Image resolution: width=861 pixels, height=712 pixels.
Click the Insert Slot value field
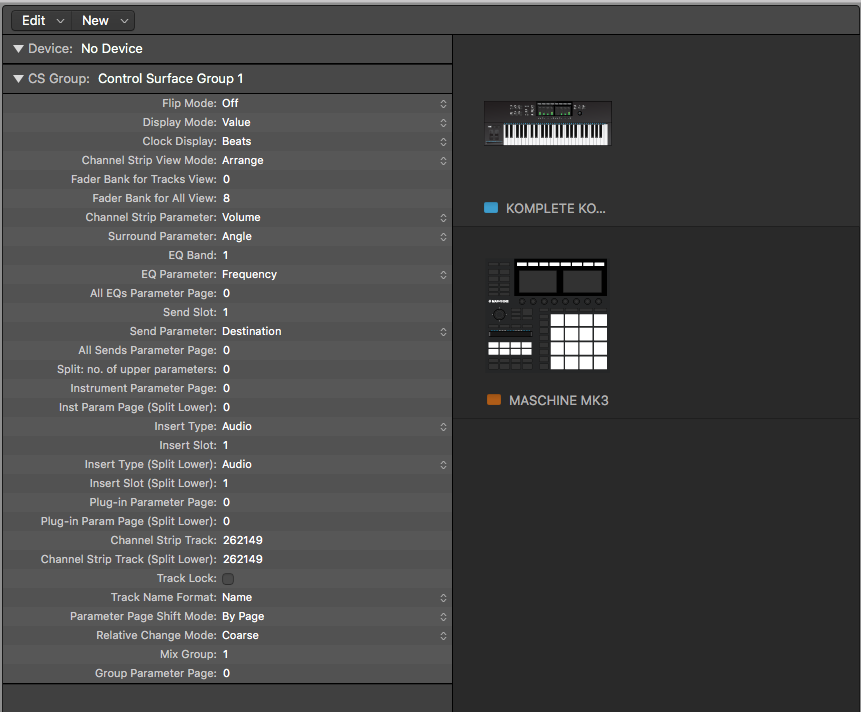(225, 445)
